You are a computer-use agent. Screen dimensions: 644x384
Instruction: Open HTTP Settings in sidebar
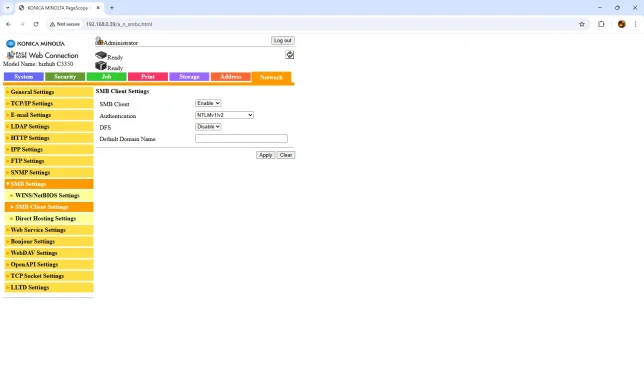tap(49, 138)
